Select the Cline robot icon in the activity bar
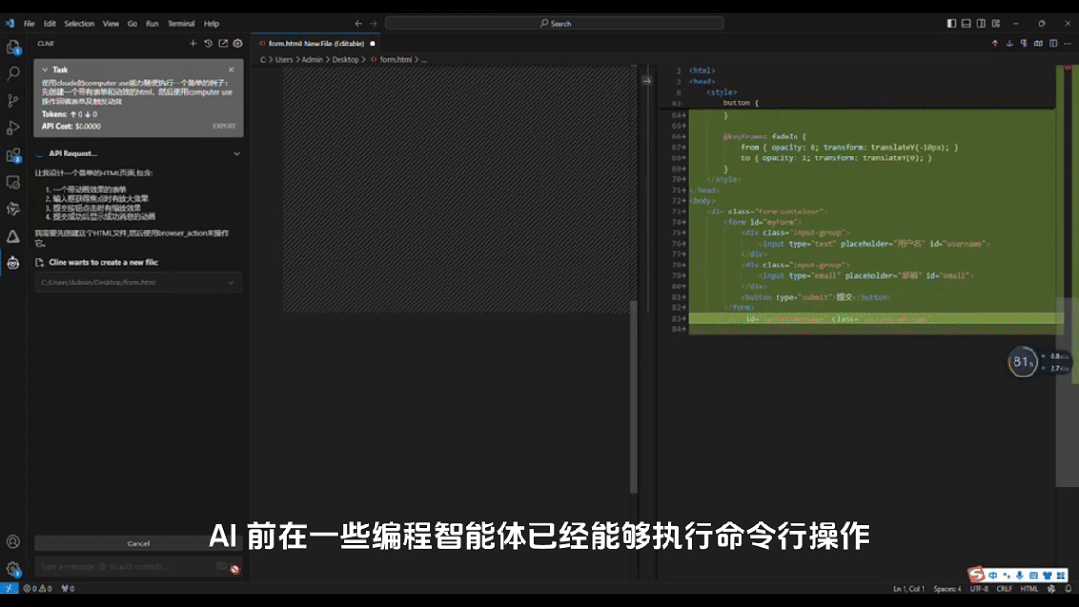The width and height of the screenshot is (1079, 607). [x=11, y=263]
